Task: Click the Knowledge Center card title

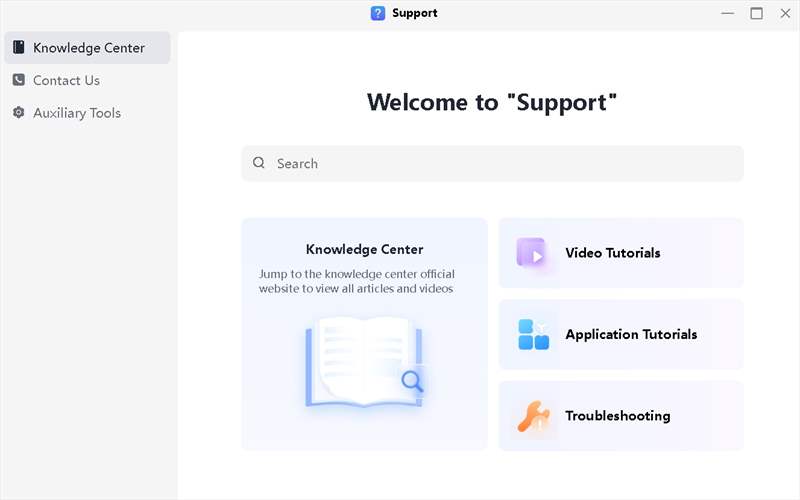Action: tap(364, 249)
